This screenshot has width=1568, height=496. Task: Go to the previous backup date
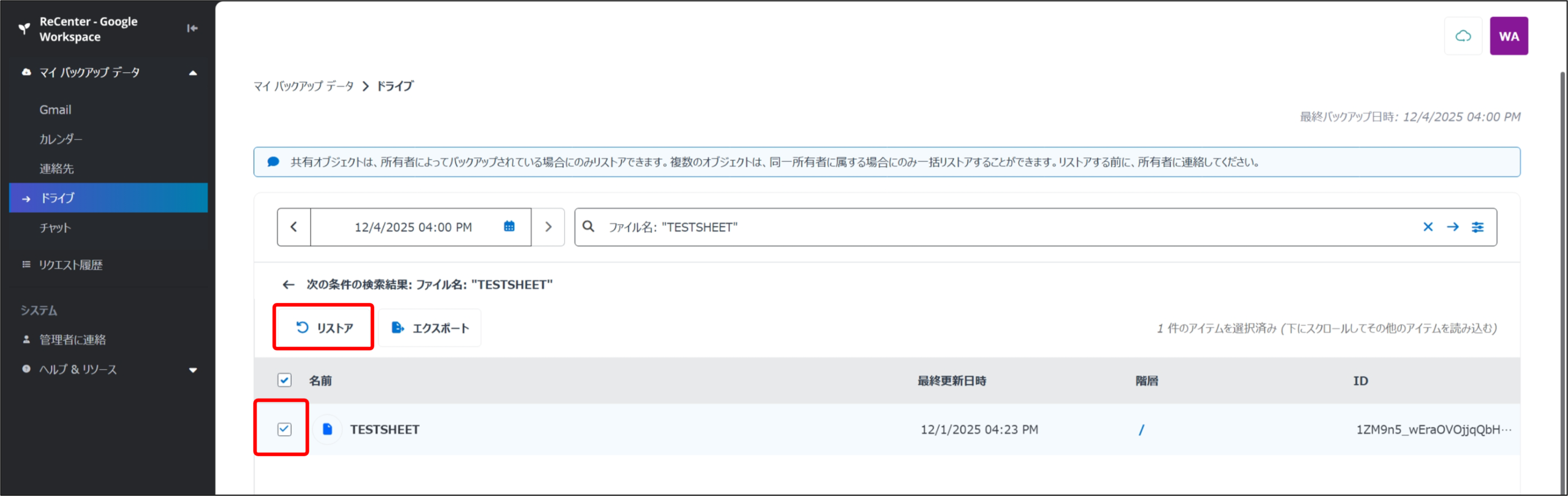pyautogui.click(x=294, y=227)
